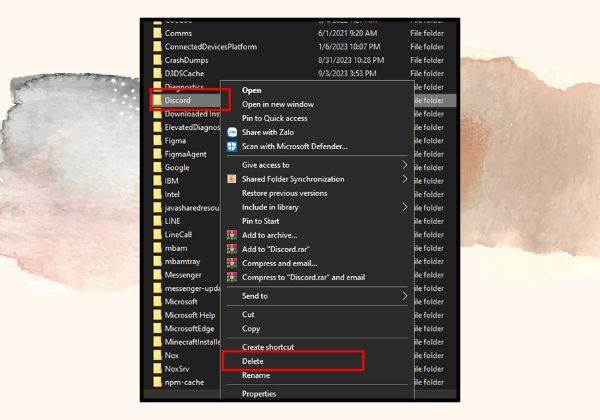Select the MicrosoftEdge folder name
Viewport: 600px width, 420px height.
click(x=189, y=329)
